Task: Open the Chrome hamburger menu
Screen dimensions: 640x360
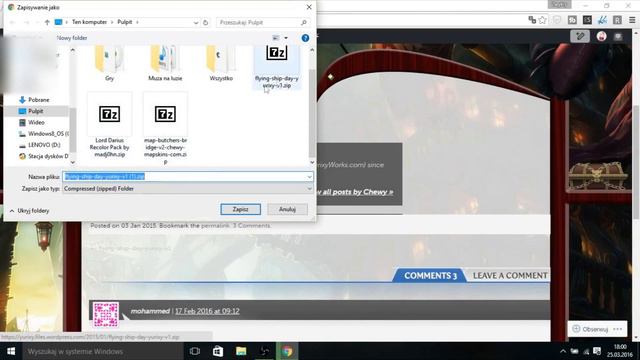Action: tap(632, 20)
